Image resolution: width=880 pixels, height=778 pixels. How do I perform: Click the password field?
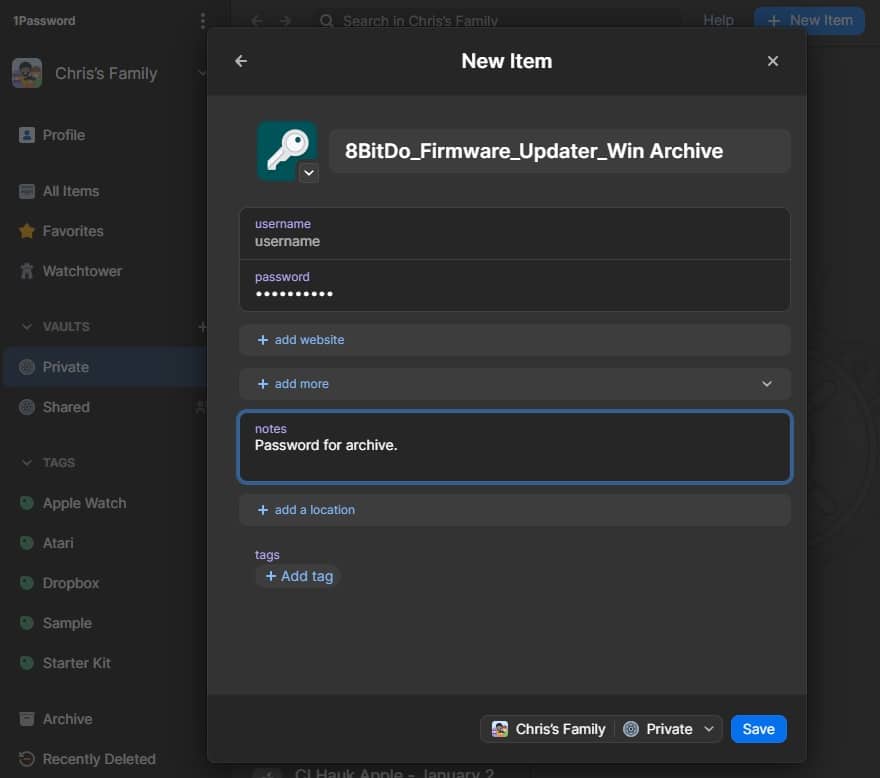pyautogui.click(x=515, y=285)
